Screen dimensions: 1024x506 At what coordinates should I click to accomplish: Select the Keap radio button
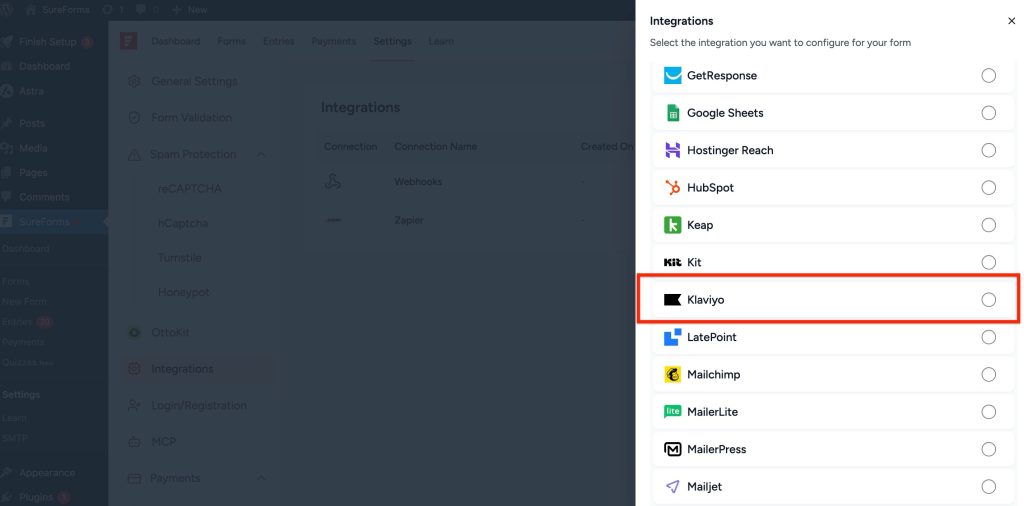point(989,225)
